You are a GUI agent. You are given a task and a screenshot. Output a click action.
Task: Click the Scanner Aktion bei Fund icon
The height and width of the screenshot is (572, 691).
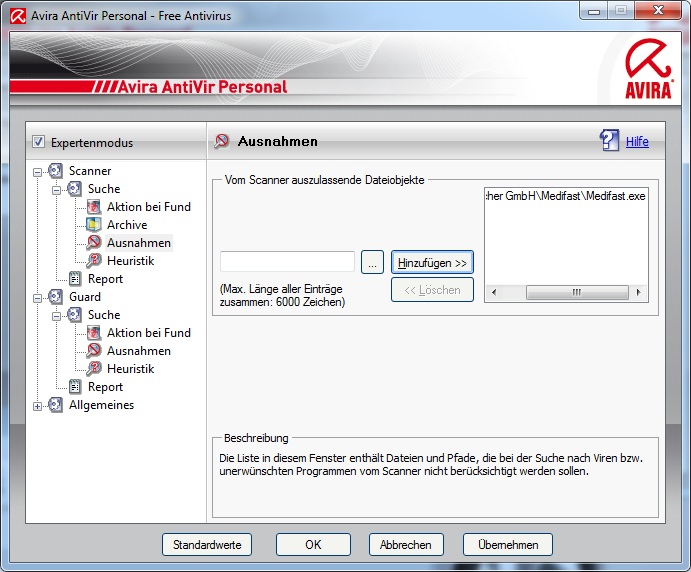[x=93, y=207]
